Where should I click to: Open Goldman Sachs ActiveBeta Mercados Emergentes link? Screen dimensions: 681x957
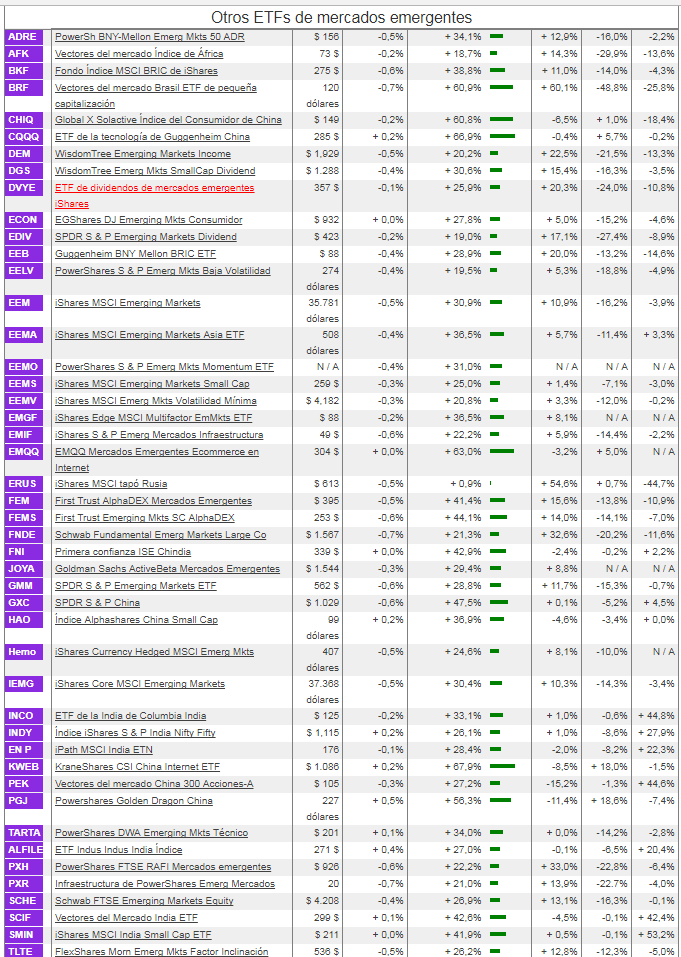point(167,568)
